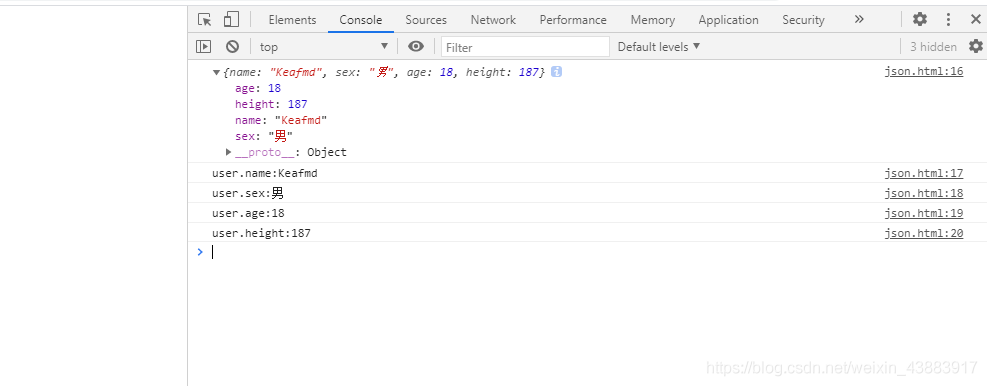The image size is (987, 386).
Task: Expand the __proto__ Object entry
Action: pyautogui.click(x=228, y=152)
